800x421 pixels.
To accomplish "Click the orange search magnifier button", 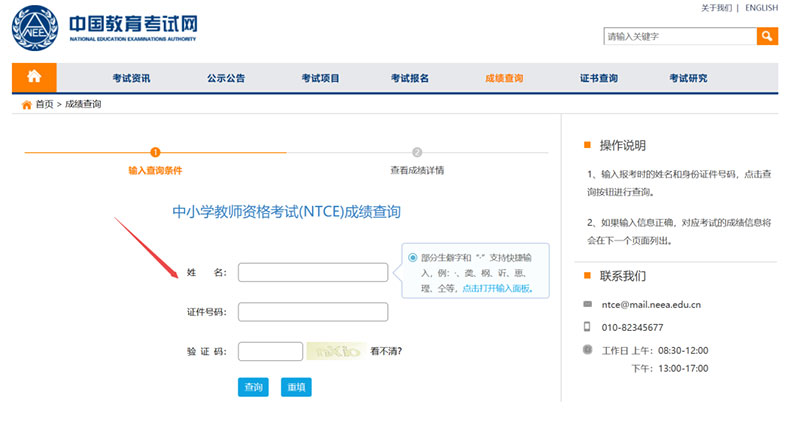I will 767,37.
